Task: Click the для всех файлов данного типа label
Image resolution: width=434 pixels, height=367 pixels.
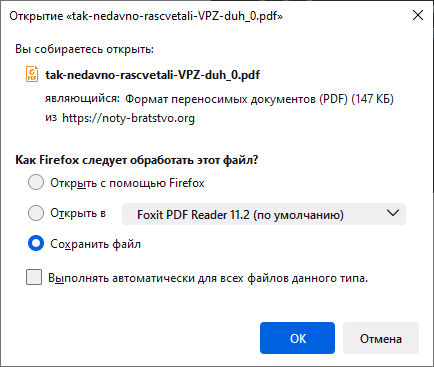Action: click(283, 278)
